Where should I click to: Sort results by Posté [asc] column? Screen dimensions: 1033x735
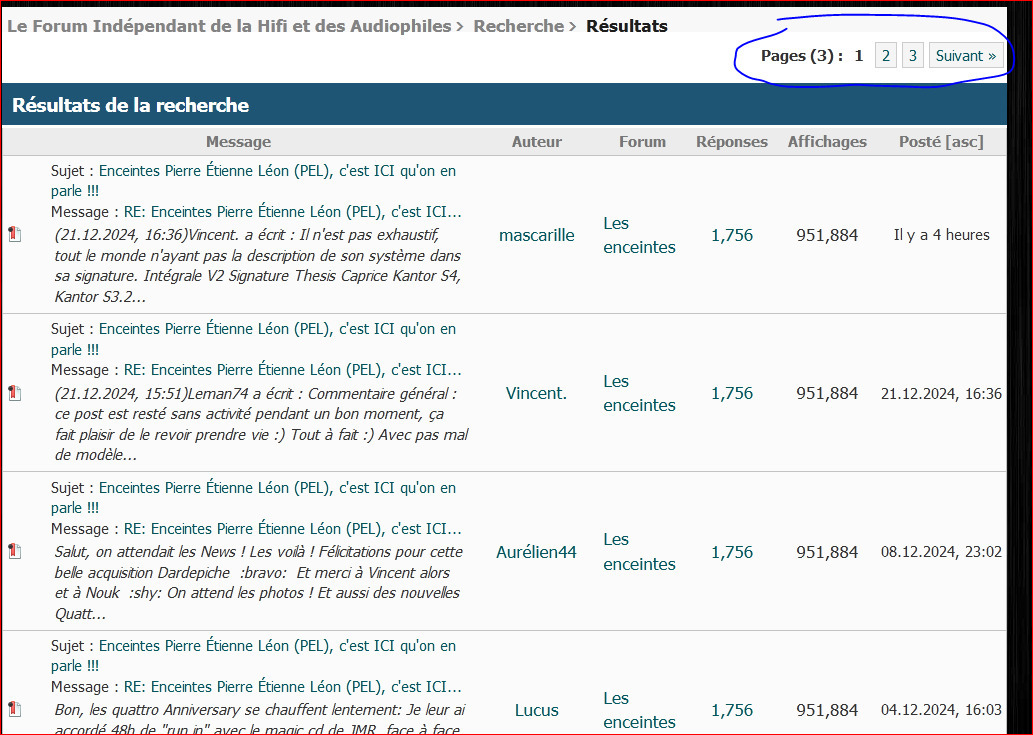[x=941, y=142]
